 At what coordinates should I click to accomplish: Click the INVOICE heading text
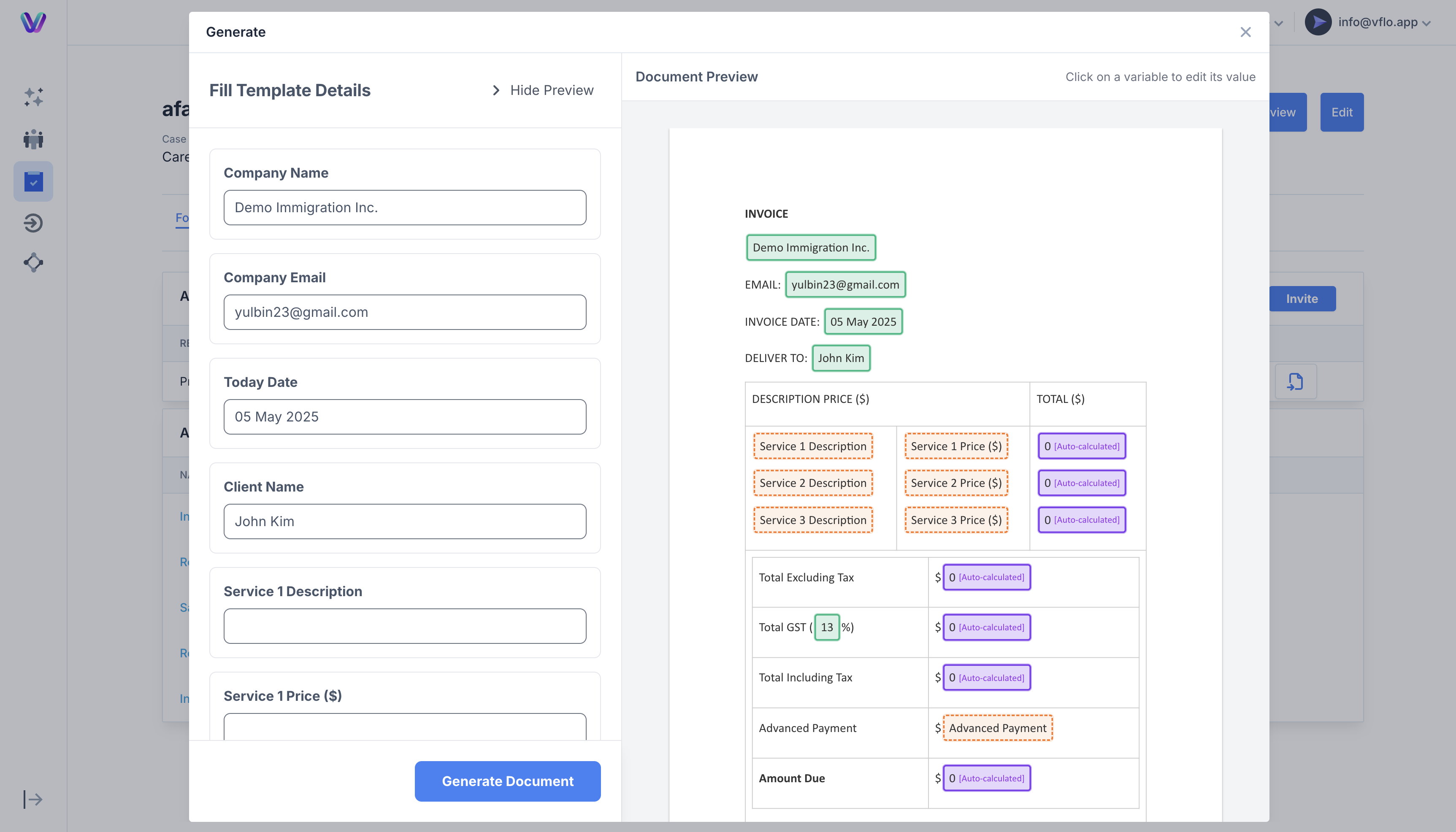[766, 214]
